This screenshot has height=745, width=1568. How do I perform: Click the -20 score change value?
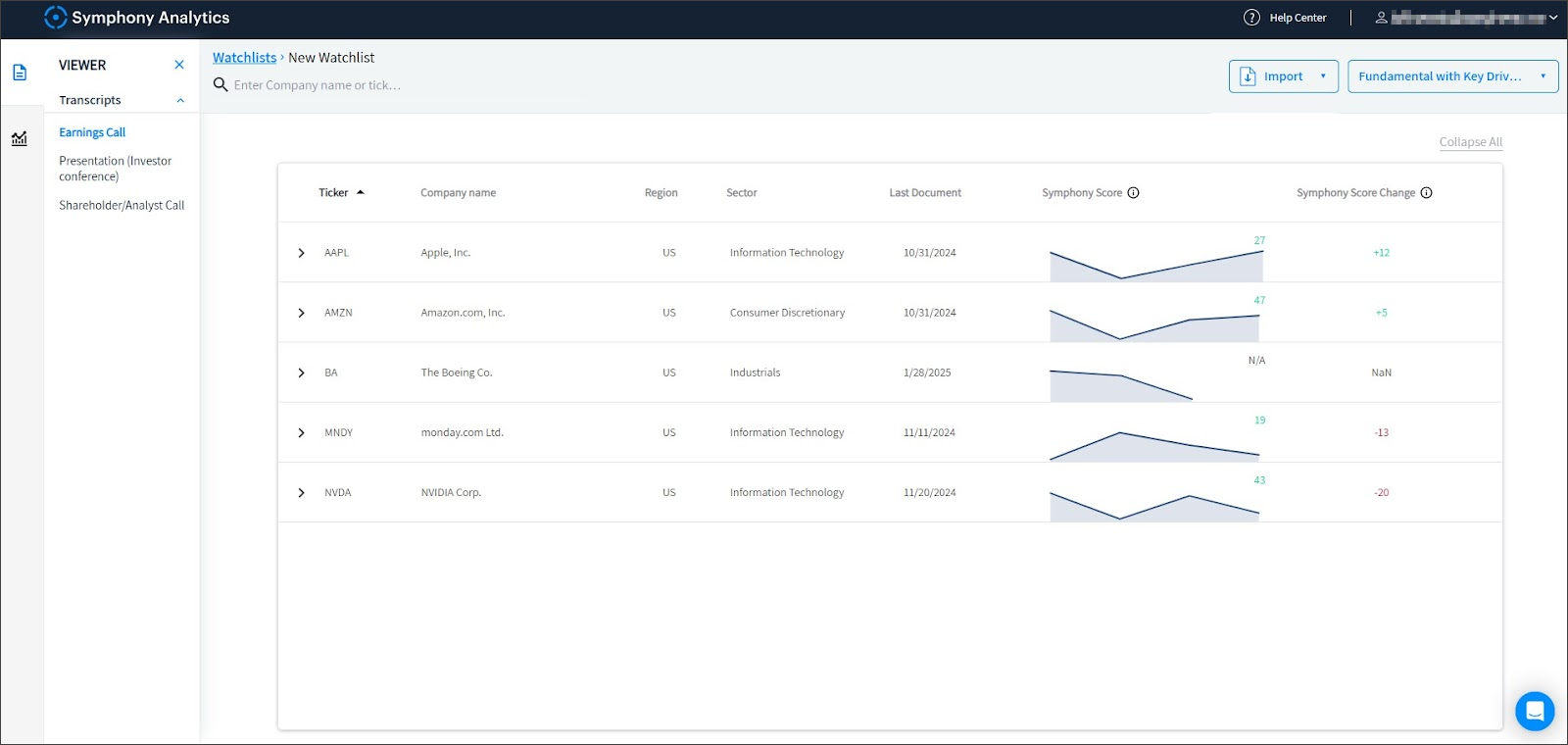[x=1381, y=493]
